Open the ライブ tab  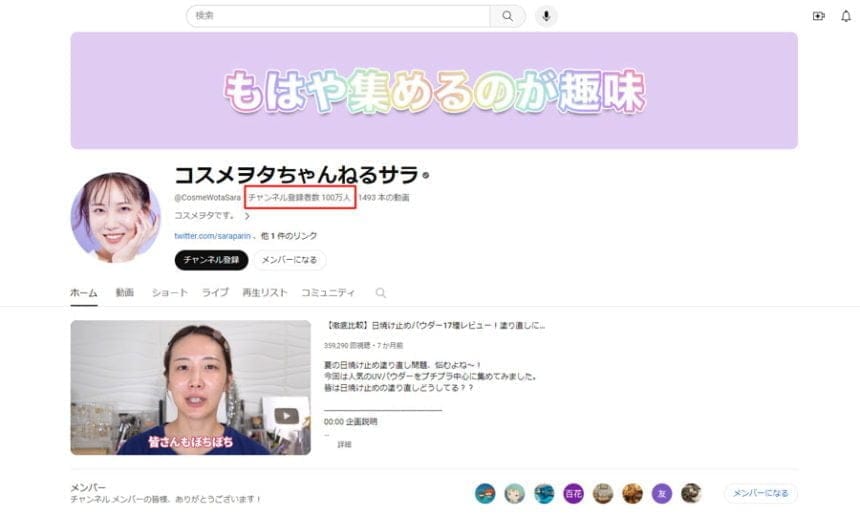pos(215,293)
